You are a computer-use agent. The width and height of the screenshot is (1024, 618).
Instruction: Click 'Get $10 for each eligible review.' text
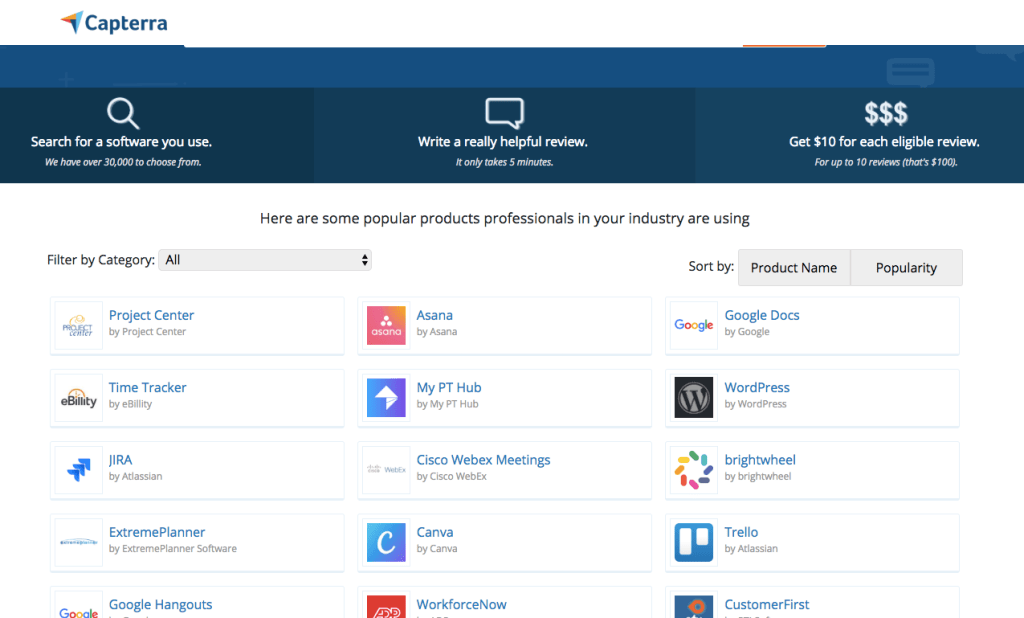pos(884,142)
